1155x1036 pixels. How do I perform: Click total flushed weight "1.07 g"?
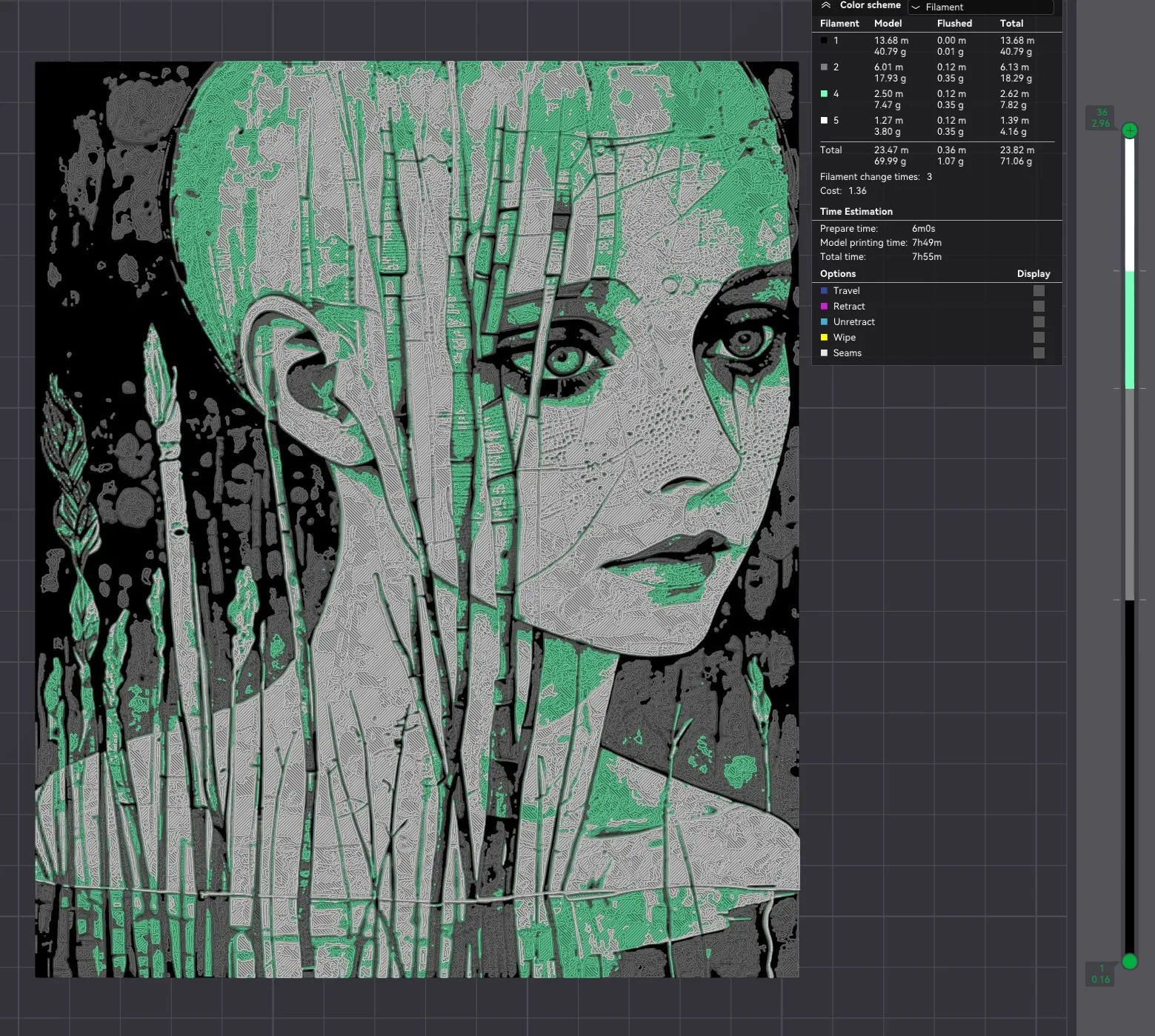(951, 161)
